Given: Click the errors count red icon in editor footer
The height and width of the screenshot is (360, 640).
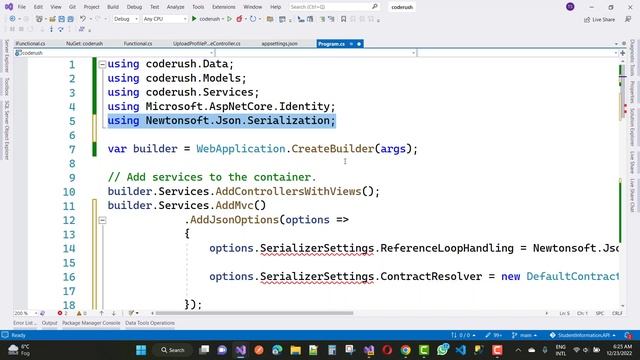Looking at the screenshot, I should click(x=60, y=313).
